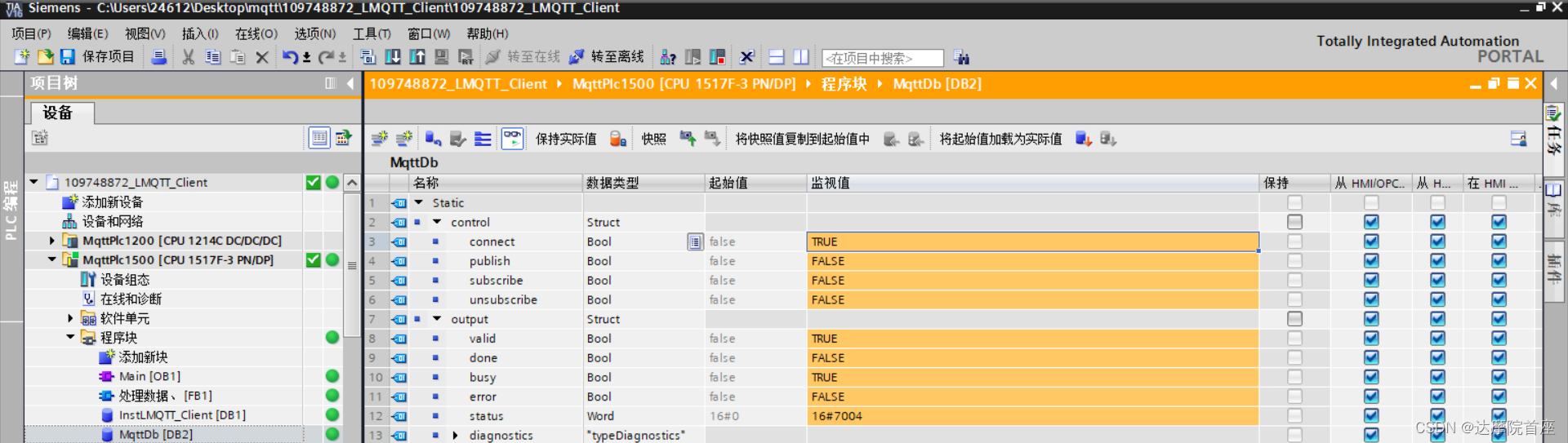The height and width of the screenshot is (443, 1568).
Task: Split editor space vertically
Action: click(x=801, y=57)
